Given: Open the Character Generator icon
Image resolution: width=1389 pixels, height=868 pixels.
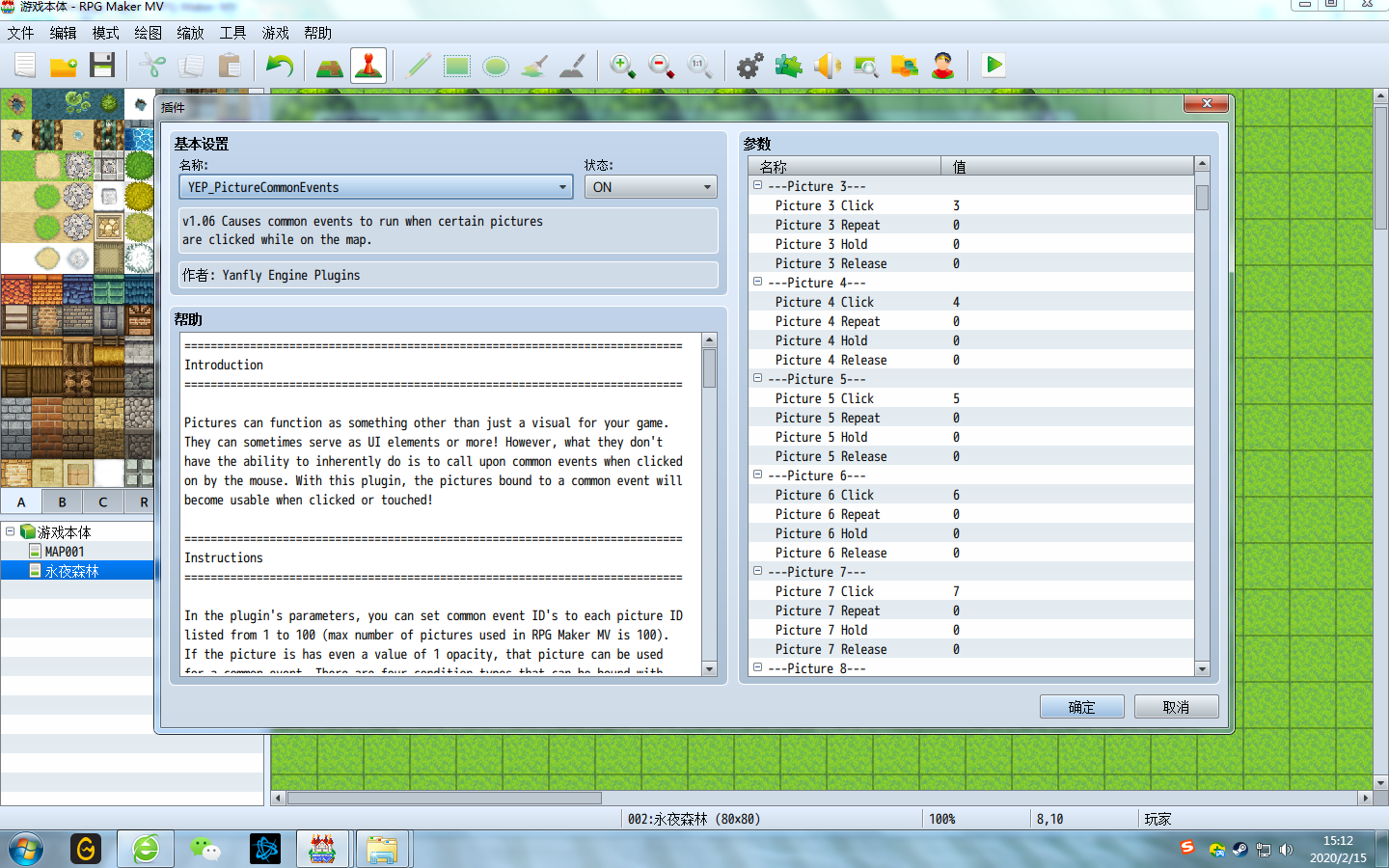Looking at the screenshot, I should click(x=943, y=66).
